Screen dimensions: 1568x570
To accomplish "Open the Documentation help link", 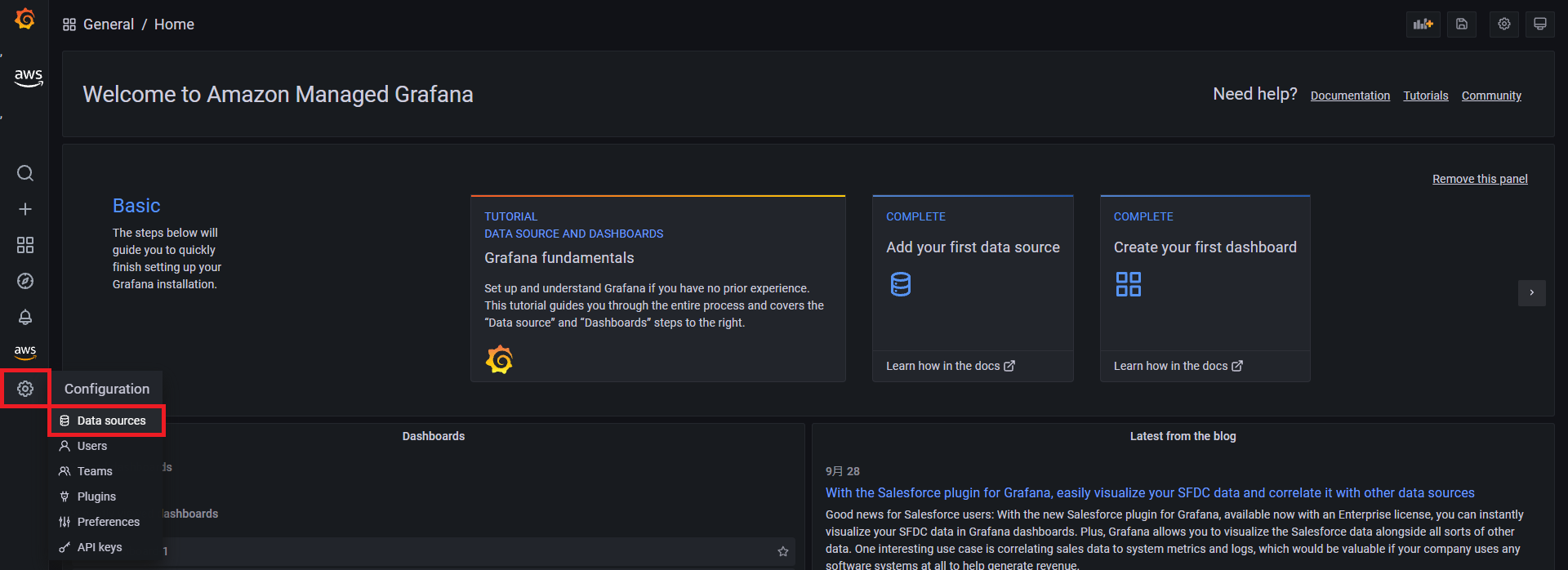I will [1350, 96].
